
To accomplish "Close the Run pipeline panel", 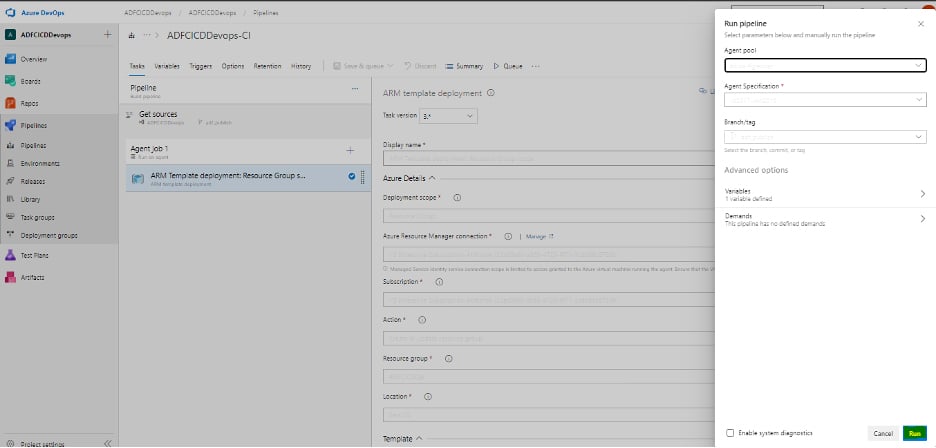I will [920, 24].
